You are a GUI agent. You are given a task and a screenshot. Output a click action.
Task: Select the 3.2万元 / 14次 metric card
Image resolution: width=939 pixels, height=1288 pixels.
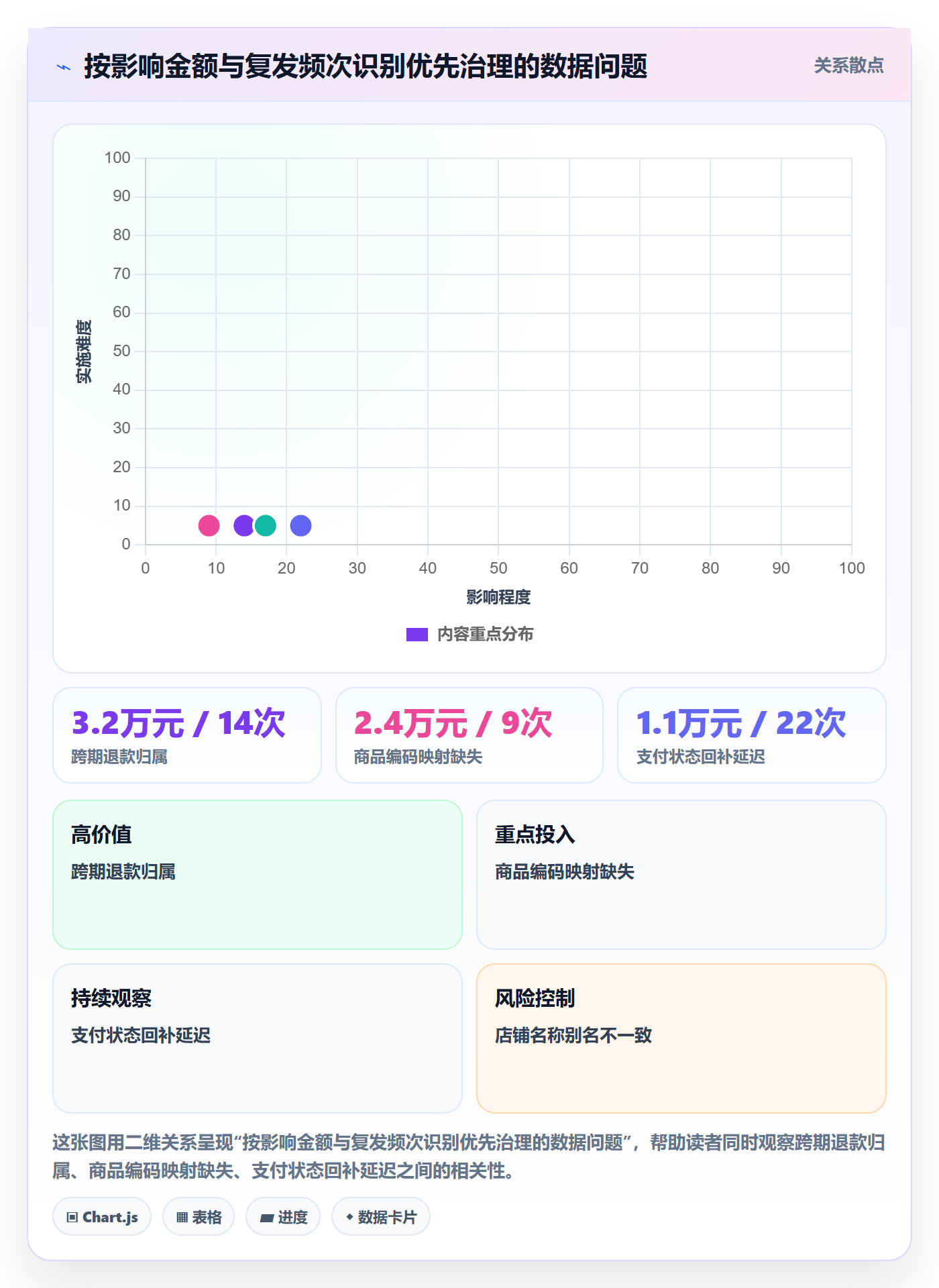tap(187, 735)
